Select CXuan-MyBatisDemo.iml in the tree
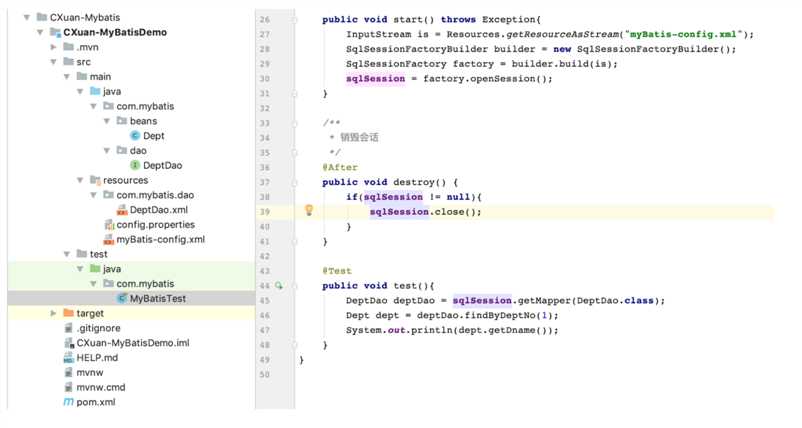 tap(133, 343)
